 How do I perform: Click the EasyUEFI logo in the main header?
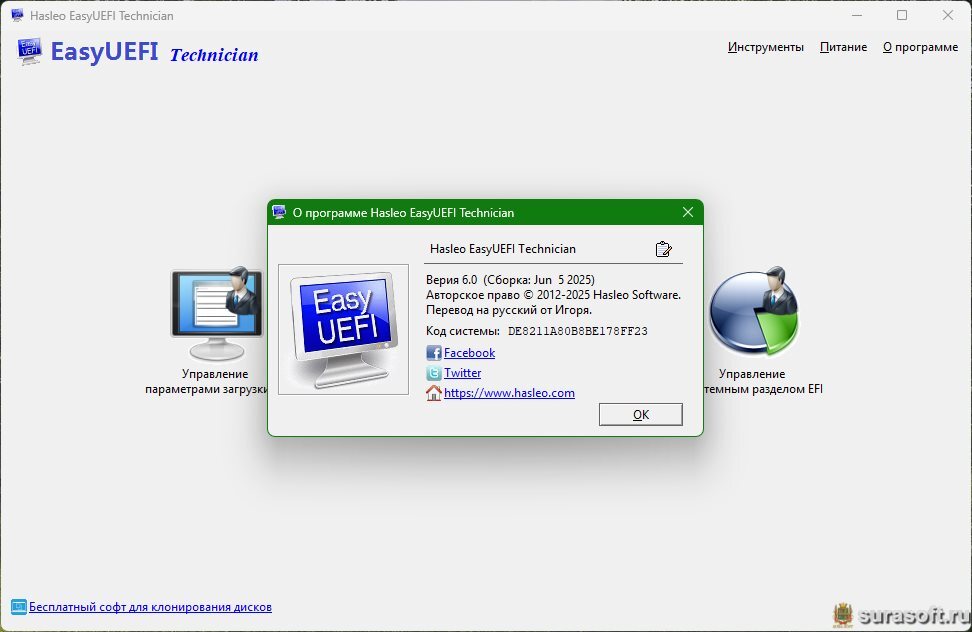tap(30, 51)
